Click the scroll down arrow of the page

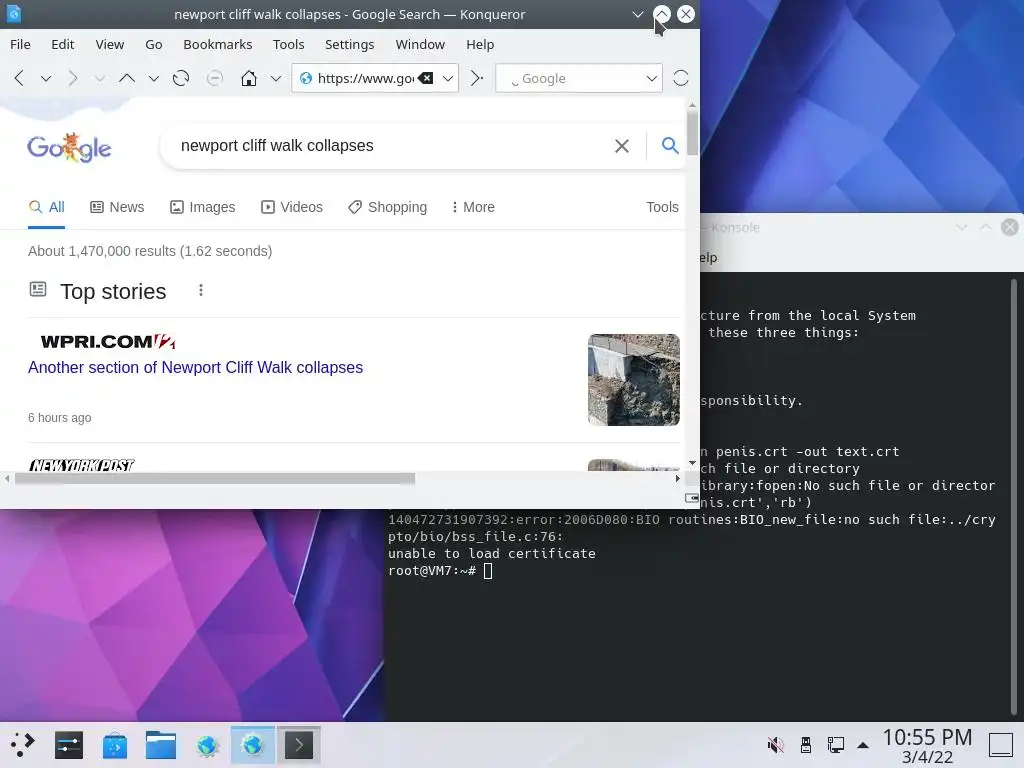(x=692, y=463)
